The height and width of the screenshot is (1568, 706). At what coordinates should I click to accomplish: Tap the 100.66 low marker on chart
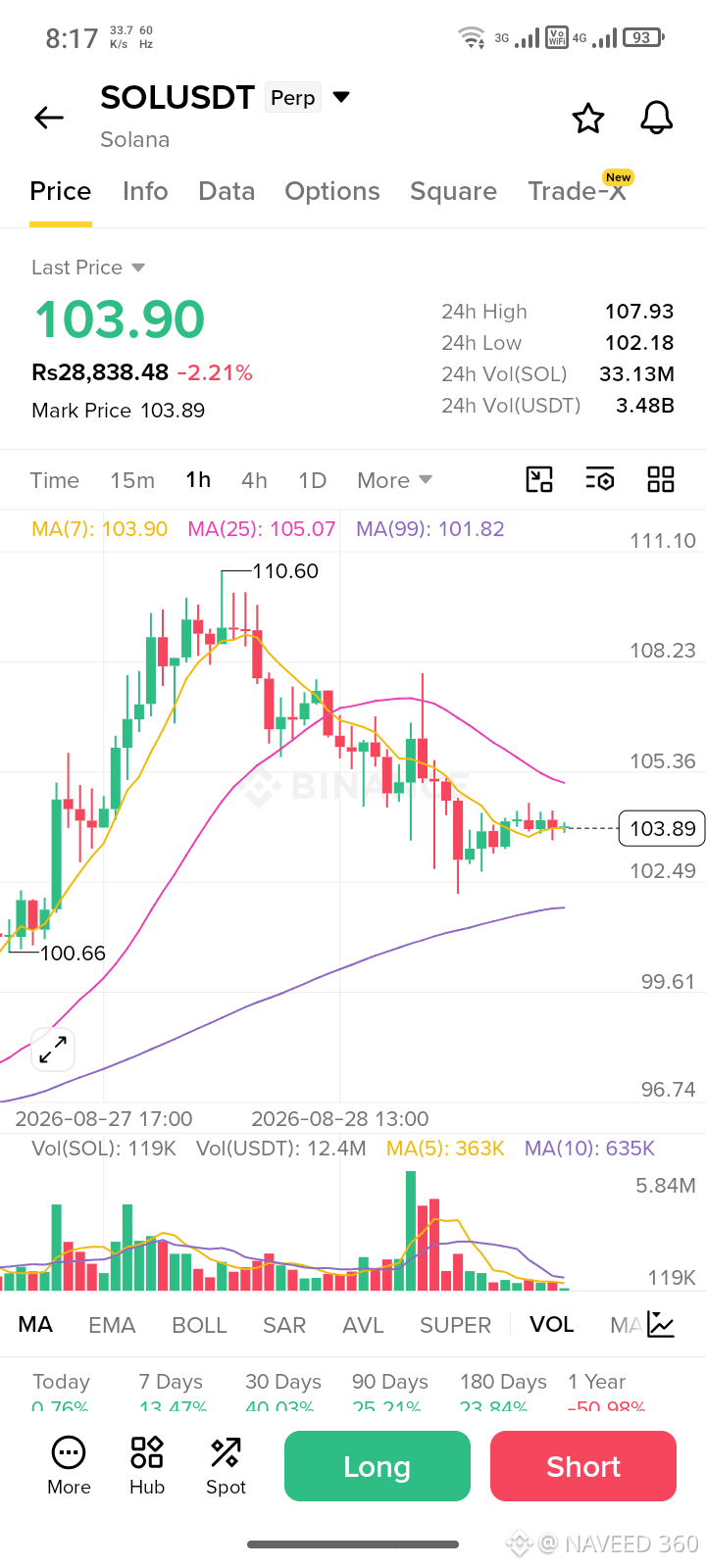pos(73,953)
